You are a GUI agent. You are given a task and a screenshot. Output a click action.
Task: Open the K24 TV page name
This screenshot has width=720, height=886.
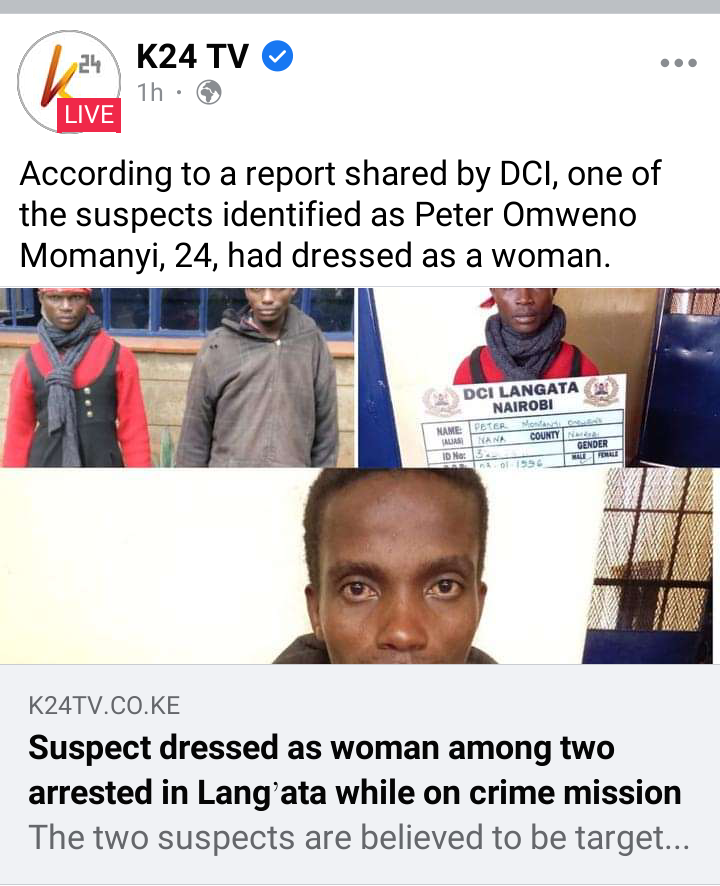click(x=192, y=56)
